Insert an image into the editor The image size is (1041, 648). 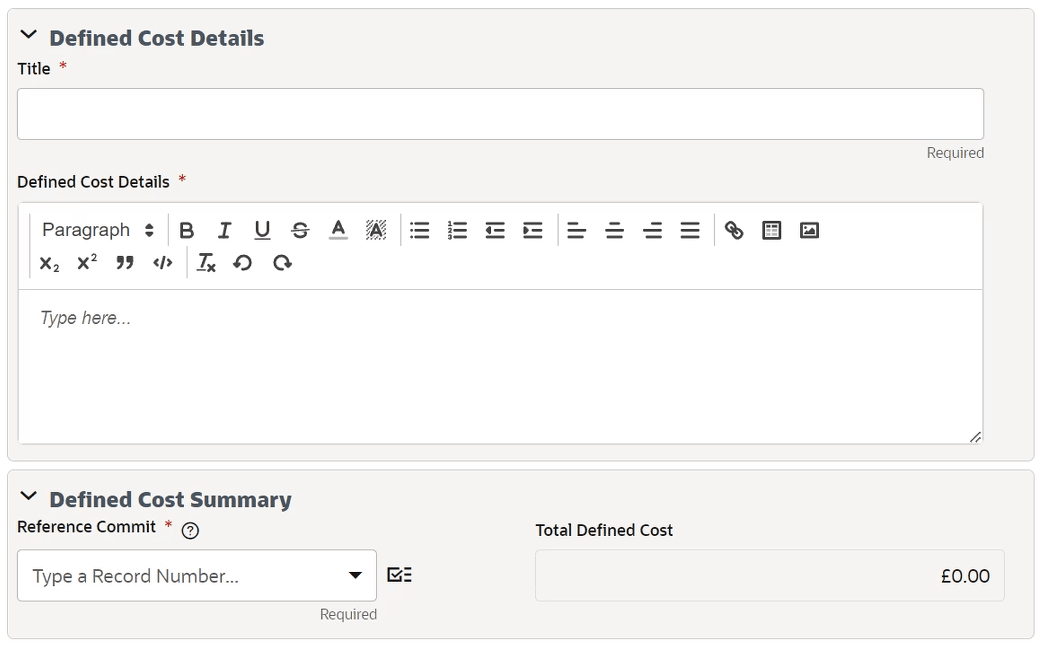[x=809, y=230]
